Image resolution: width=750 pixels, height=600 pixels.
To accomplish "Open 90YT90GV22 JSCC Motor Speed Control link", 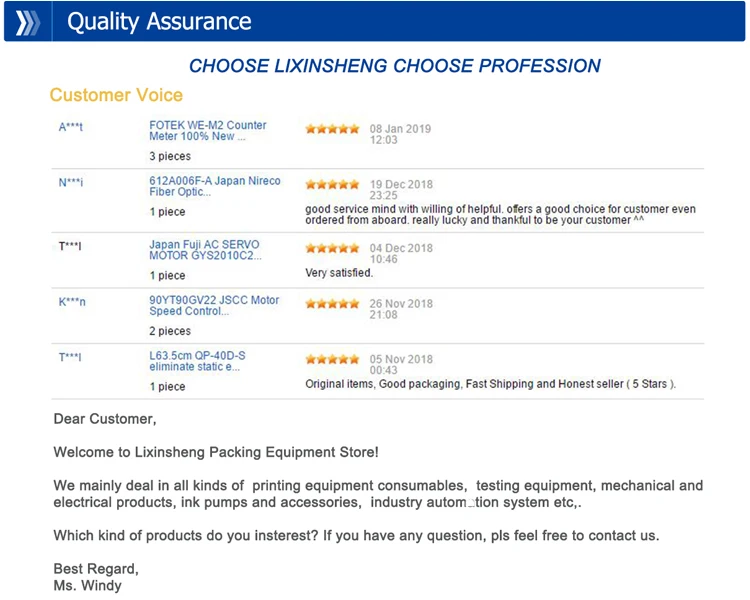I will pos(214,305).
